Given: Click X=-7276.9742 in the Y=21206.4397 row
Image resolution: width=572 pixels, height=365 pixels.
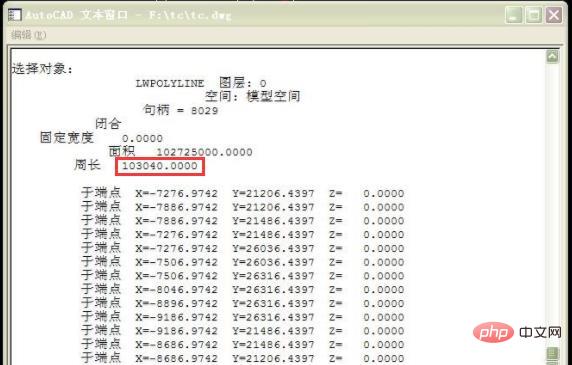Looking at the screenshot, I should pos(177,194).
